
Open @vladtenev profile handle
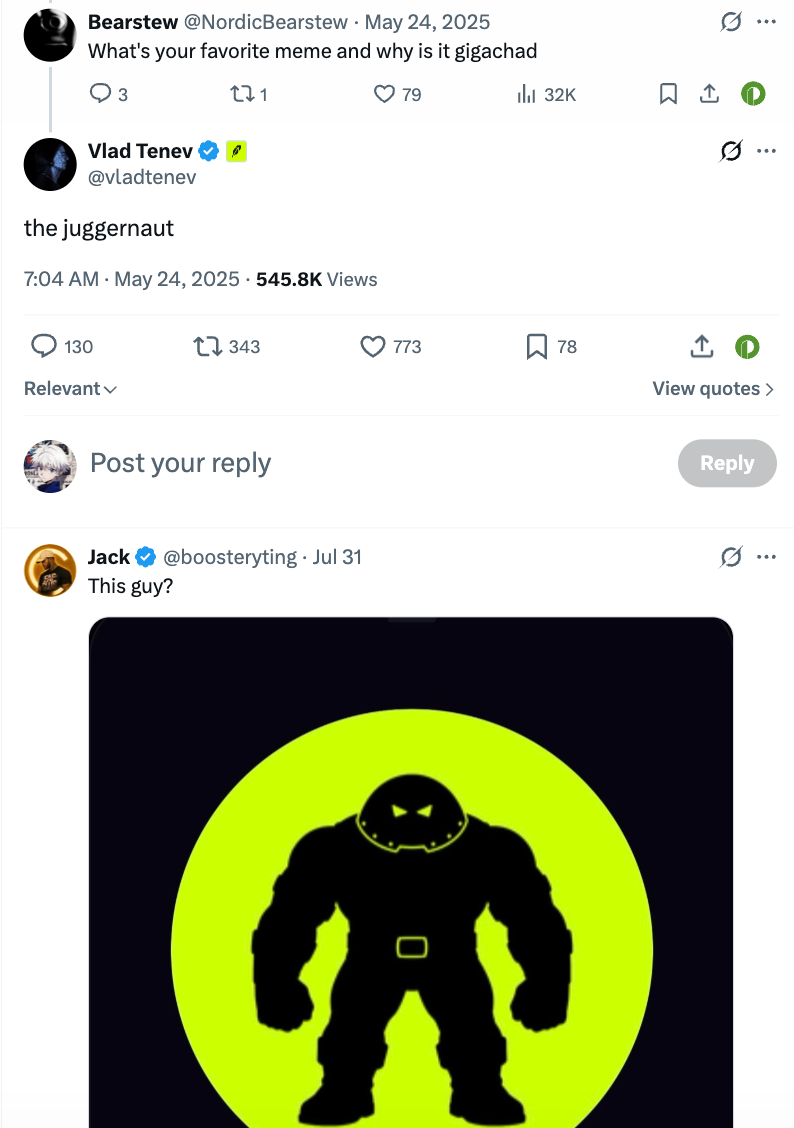click(142, 177)
